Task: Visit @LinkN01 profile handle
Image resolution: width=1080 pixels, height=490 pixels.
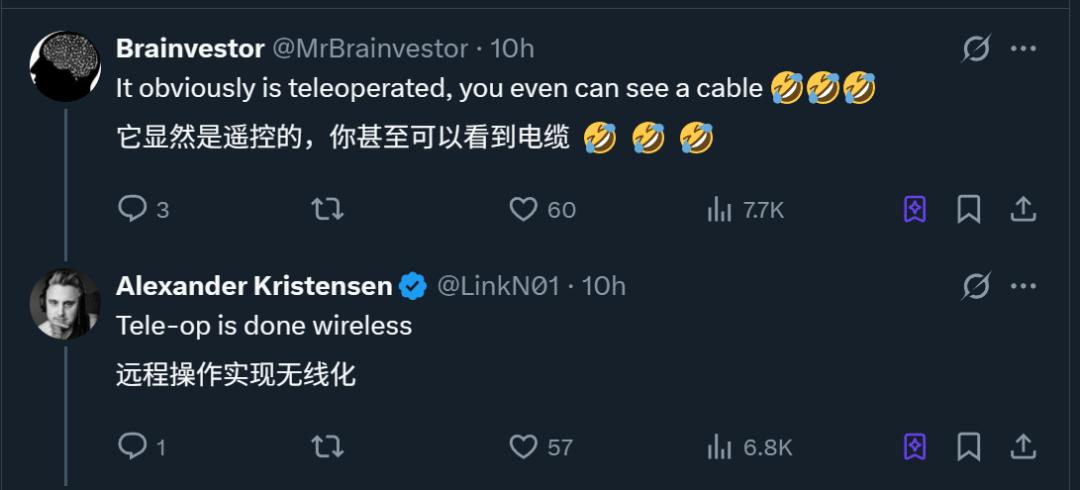Action: 498,286
